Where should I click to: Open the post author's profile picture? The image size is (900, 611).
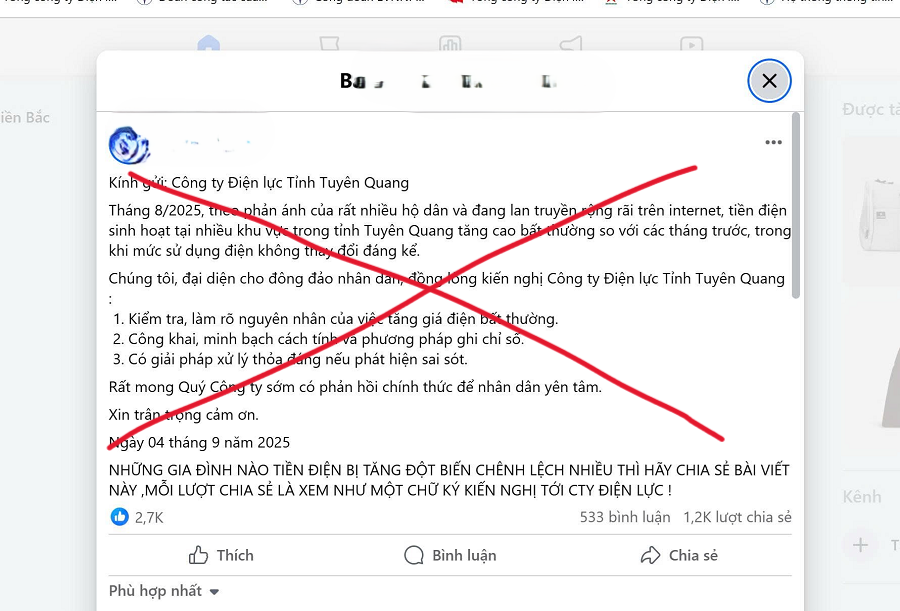click(129, 145)
